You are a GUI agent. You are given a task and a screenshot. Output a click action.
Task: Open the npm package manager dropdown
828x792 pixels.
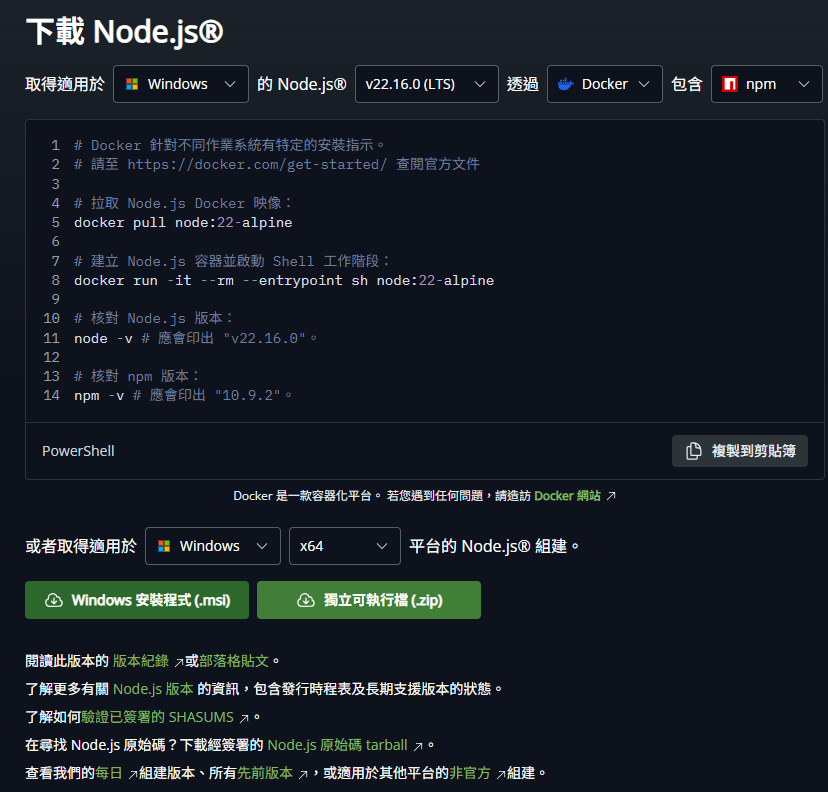click(x=766, y=84)
